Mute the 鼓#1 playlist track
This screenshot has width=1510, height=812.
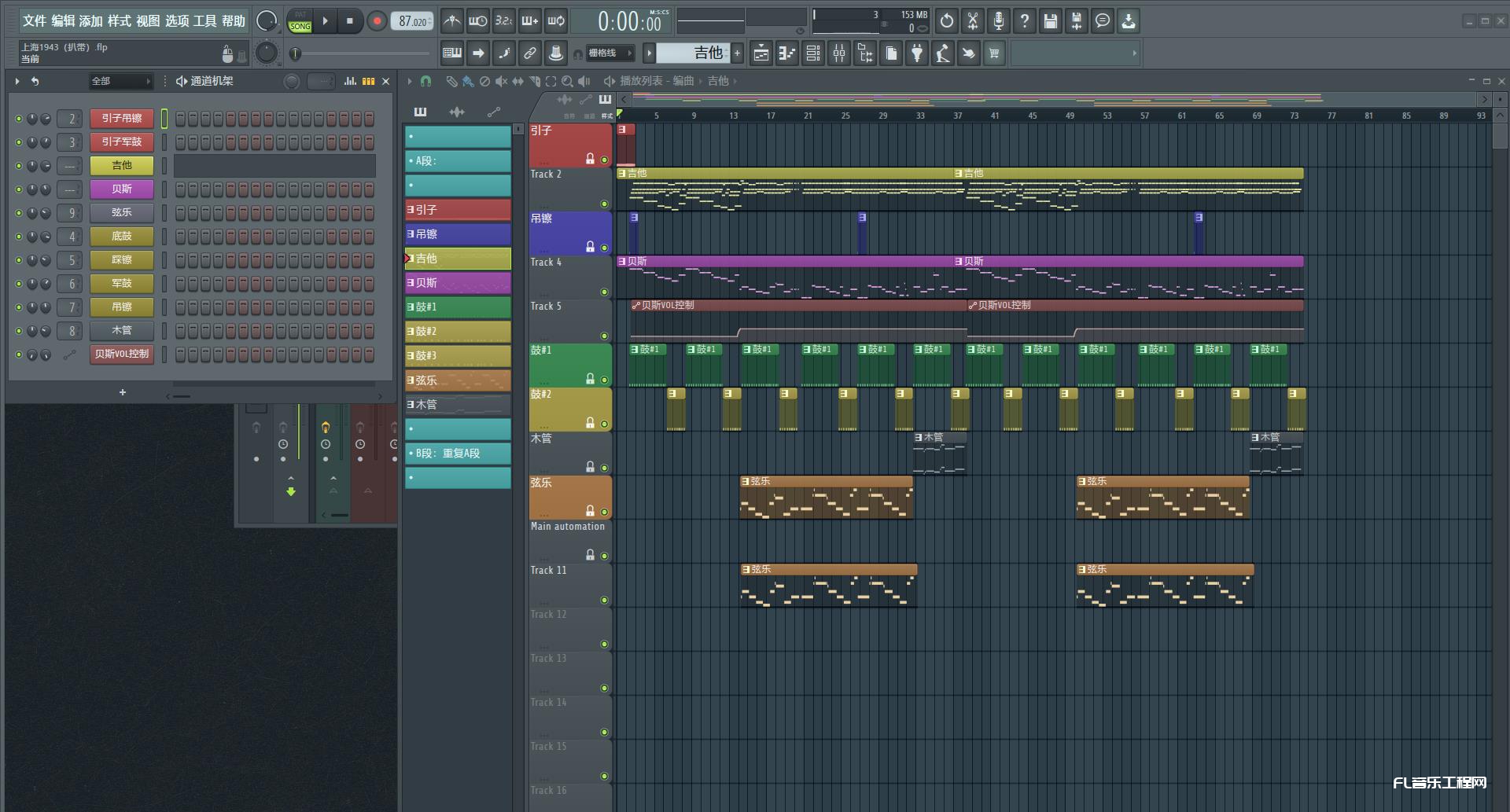(x=605, y=380)
